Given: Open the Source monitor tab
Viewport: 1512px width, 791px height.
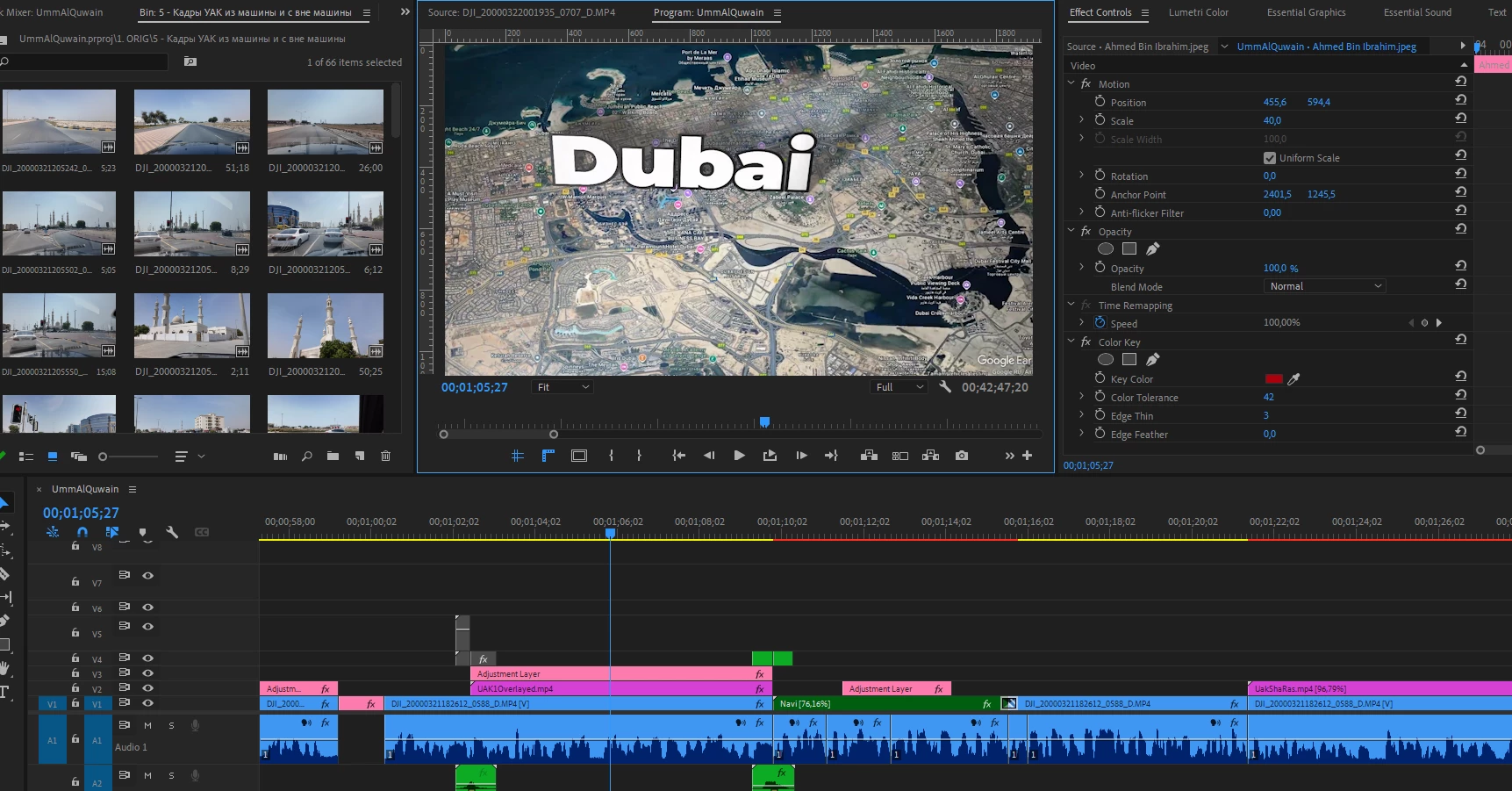Looking at the screenshot, I should coord(521,12).
